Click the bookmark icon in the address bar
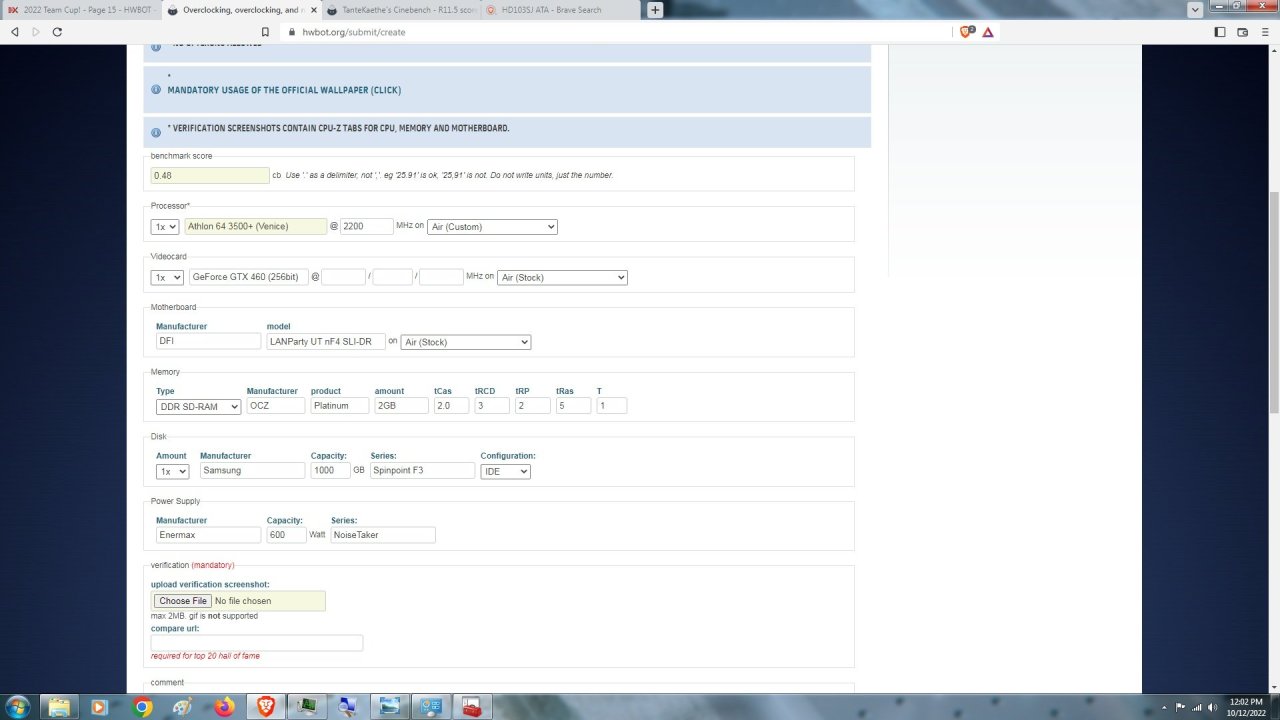The image size is (1280, 720). [267, 32]
